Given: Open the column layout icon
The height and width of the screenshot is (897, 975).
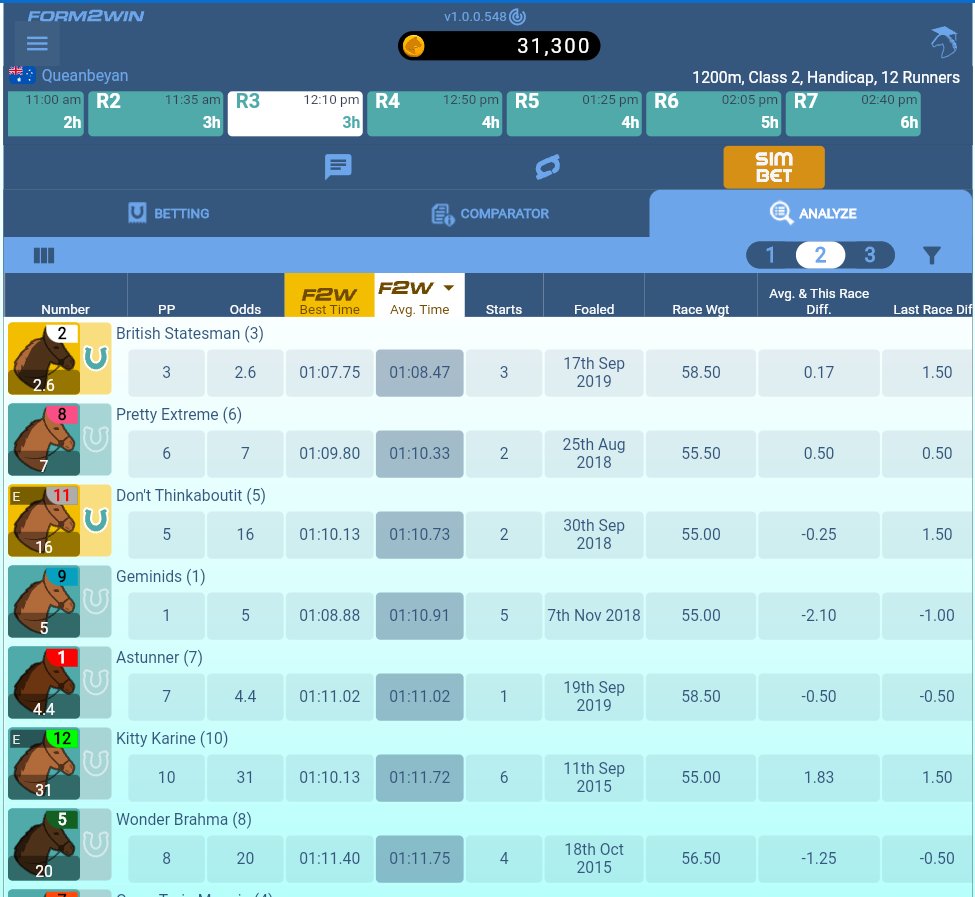Looking at the screenshot, I should 44,255.
